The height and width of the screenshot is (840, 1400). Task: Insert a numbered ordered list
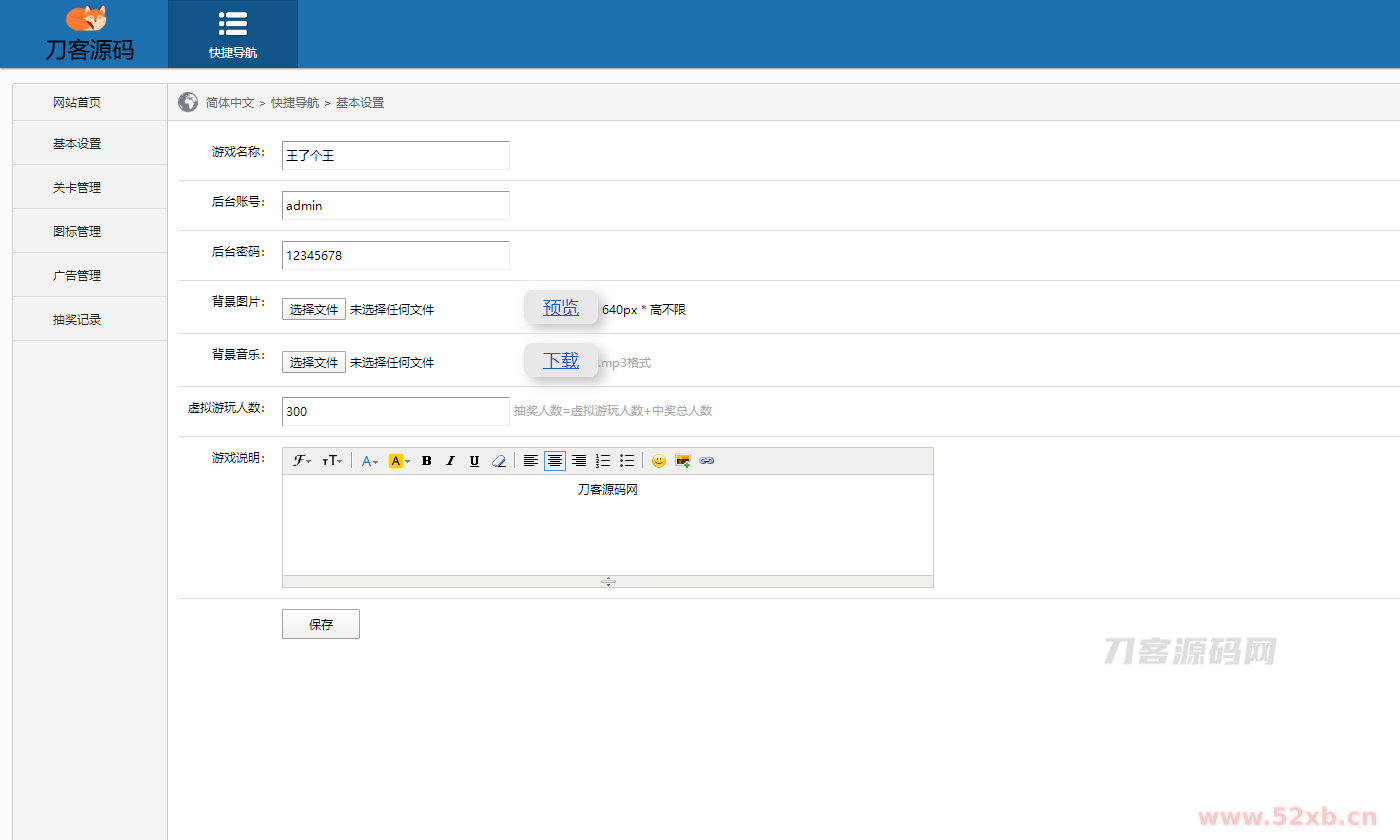coord(603,461)
